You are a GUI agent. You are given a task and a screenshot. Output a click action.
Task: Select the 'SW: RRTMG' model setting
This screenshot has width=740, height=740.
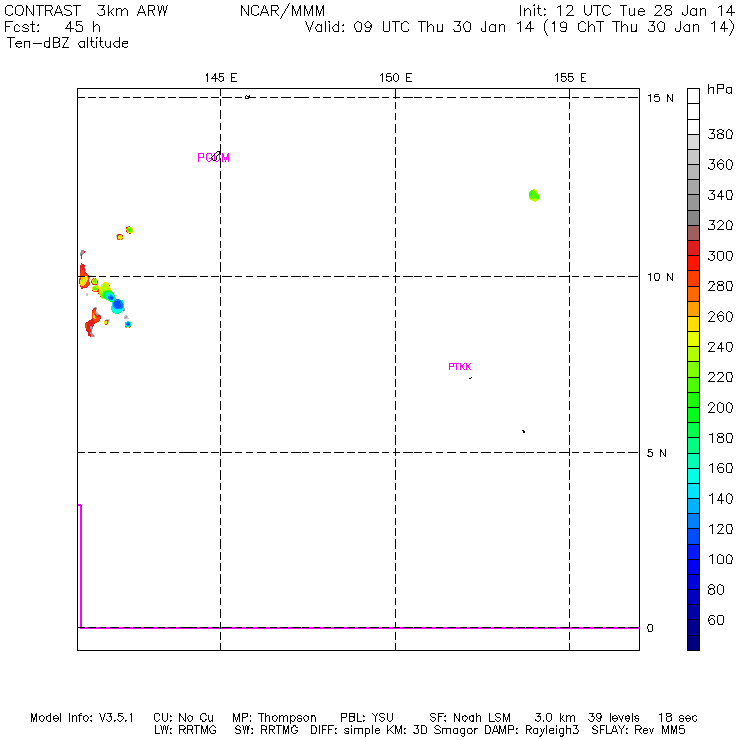click(266, 730)
